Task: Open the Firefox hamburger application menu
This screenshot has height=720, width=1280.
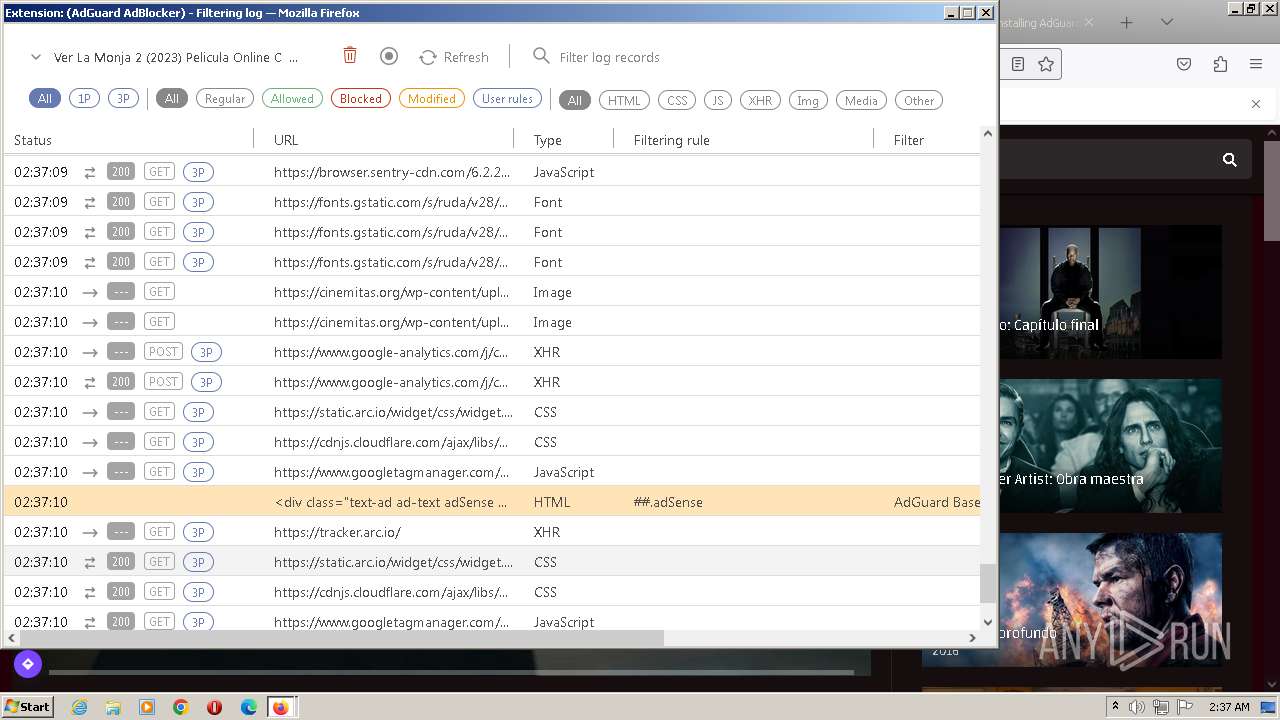Action: [x=1256, y=64]
